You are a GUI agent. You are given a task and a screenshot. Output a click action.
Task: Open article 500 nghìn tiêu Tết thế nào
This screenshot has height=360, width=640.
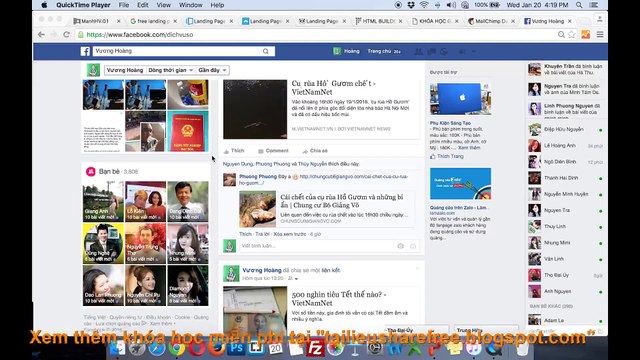point(339,299)
